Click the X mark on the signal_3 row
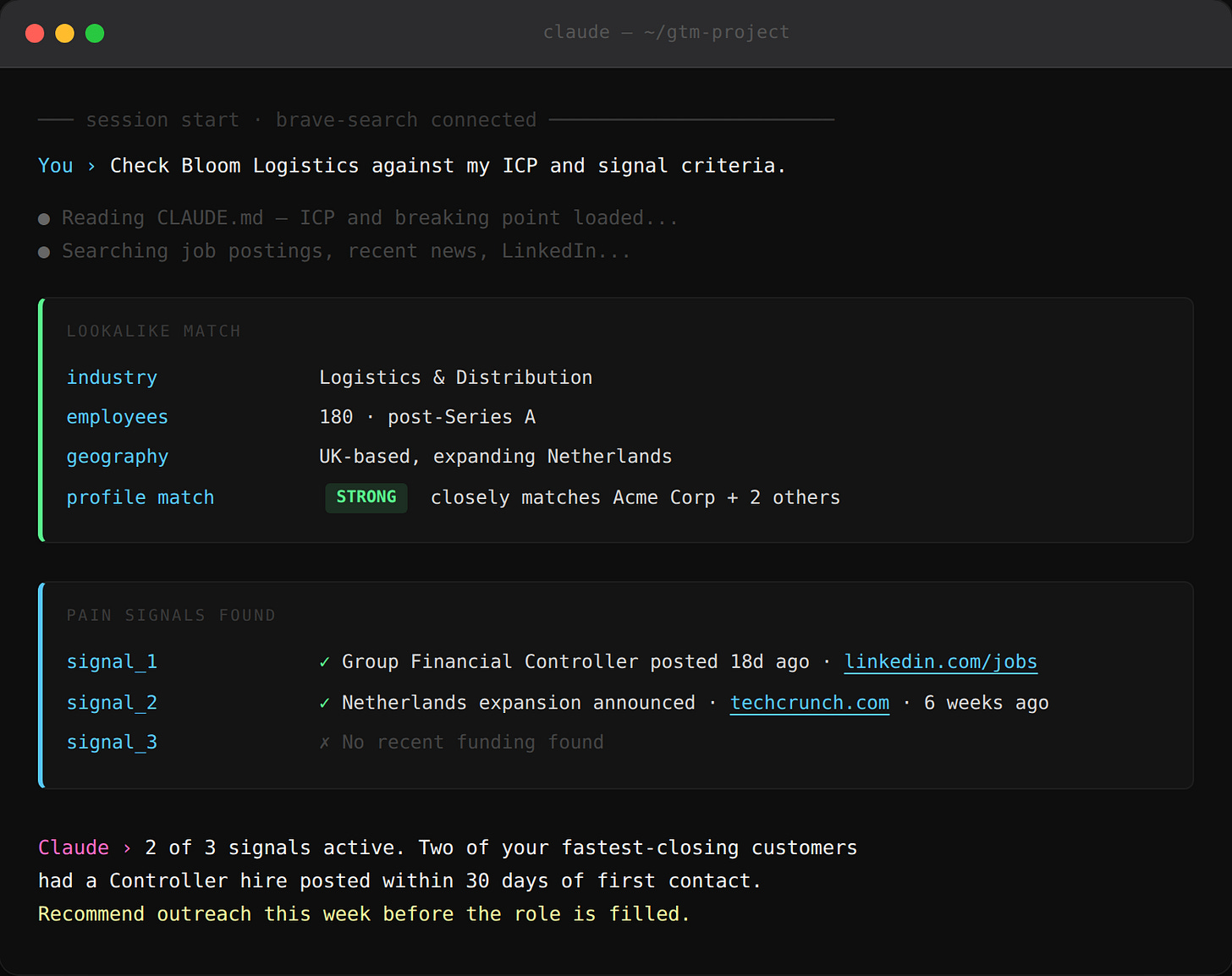The width and height of the screenshot is (1232, 976). coord(325,743)
